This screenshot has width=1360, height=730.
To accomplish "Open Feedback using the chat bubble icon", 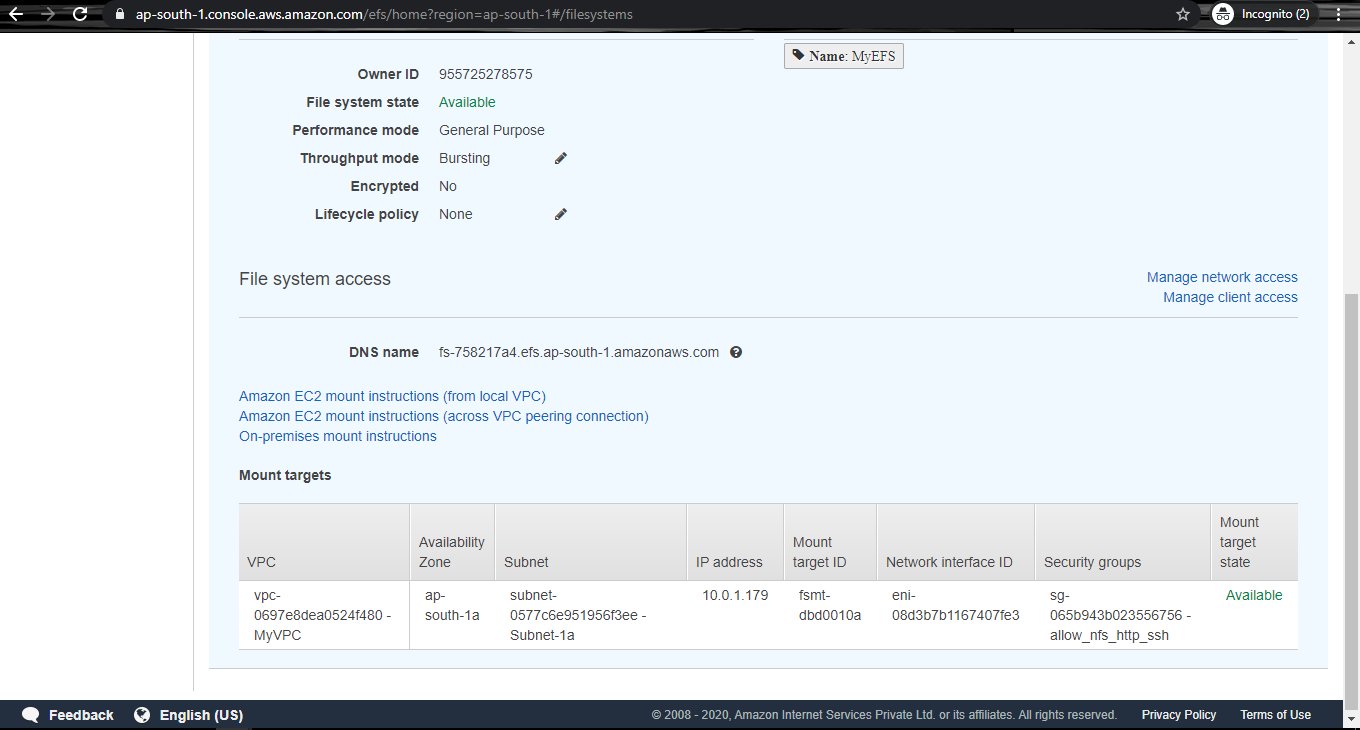I will 29,714.
